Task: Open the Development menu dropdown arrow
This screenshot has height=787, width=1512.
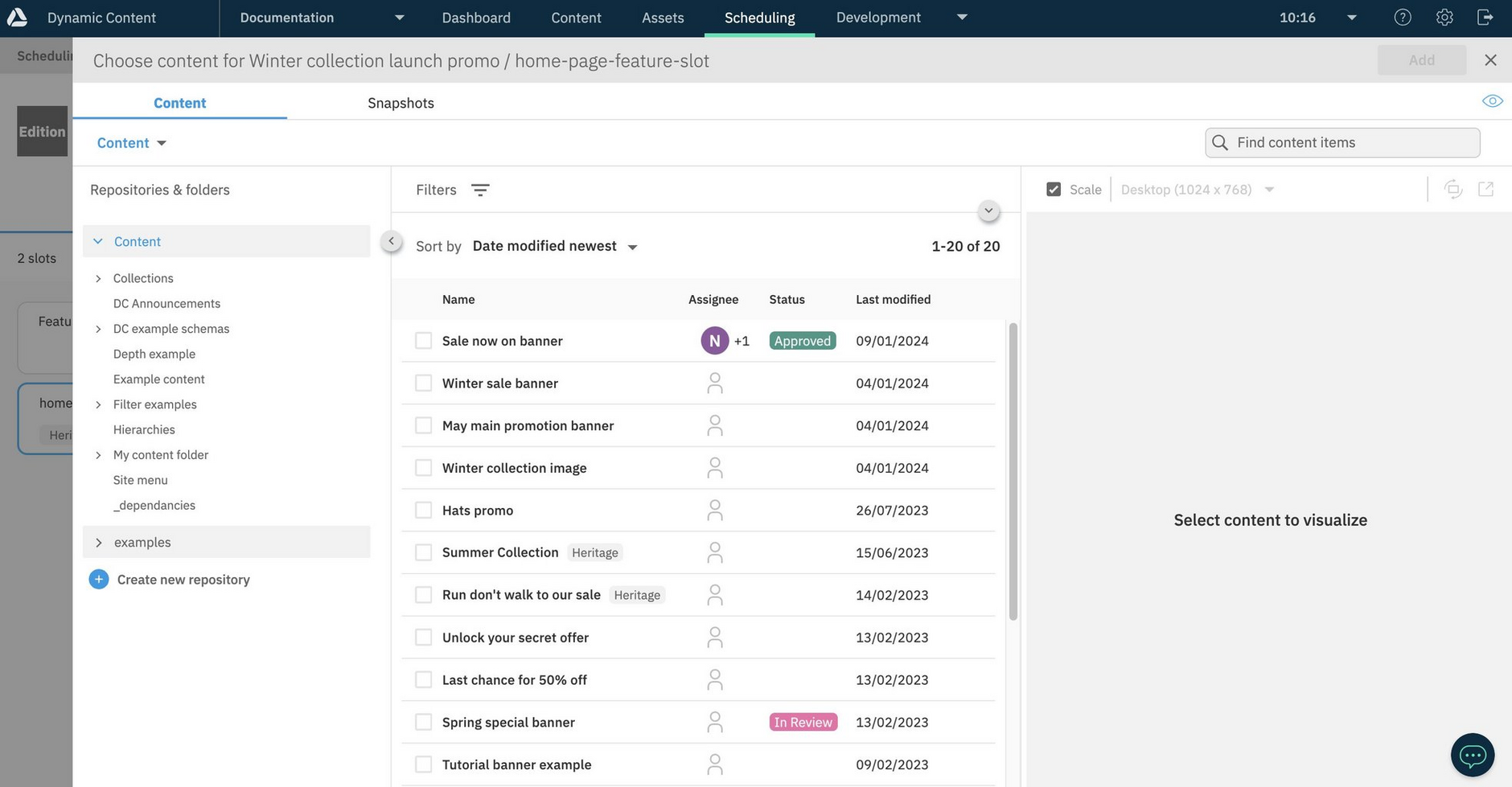Action: coord(962,17)
